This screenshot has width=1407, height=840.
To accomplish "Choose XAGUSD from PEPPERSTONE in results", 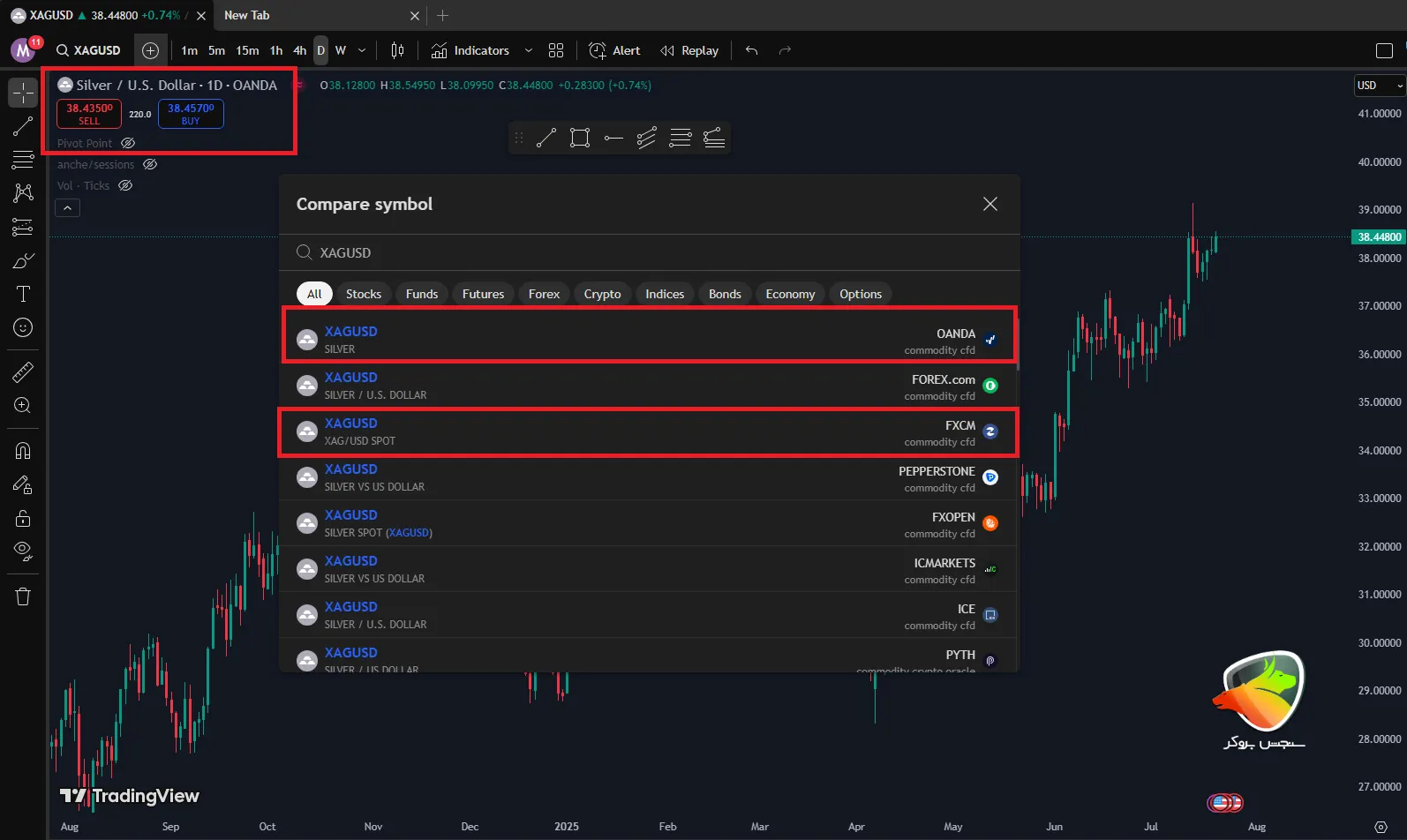I will coord(648,477).
